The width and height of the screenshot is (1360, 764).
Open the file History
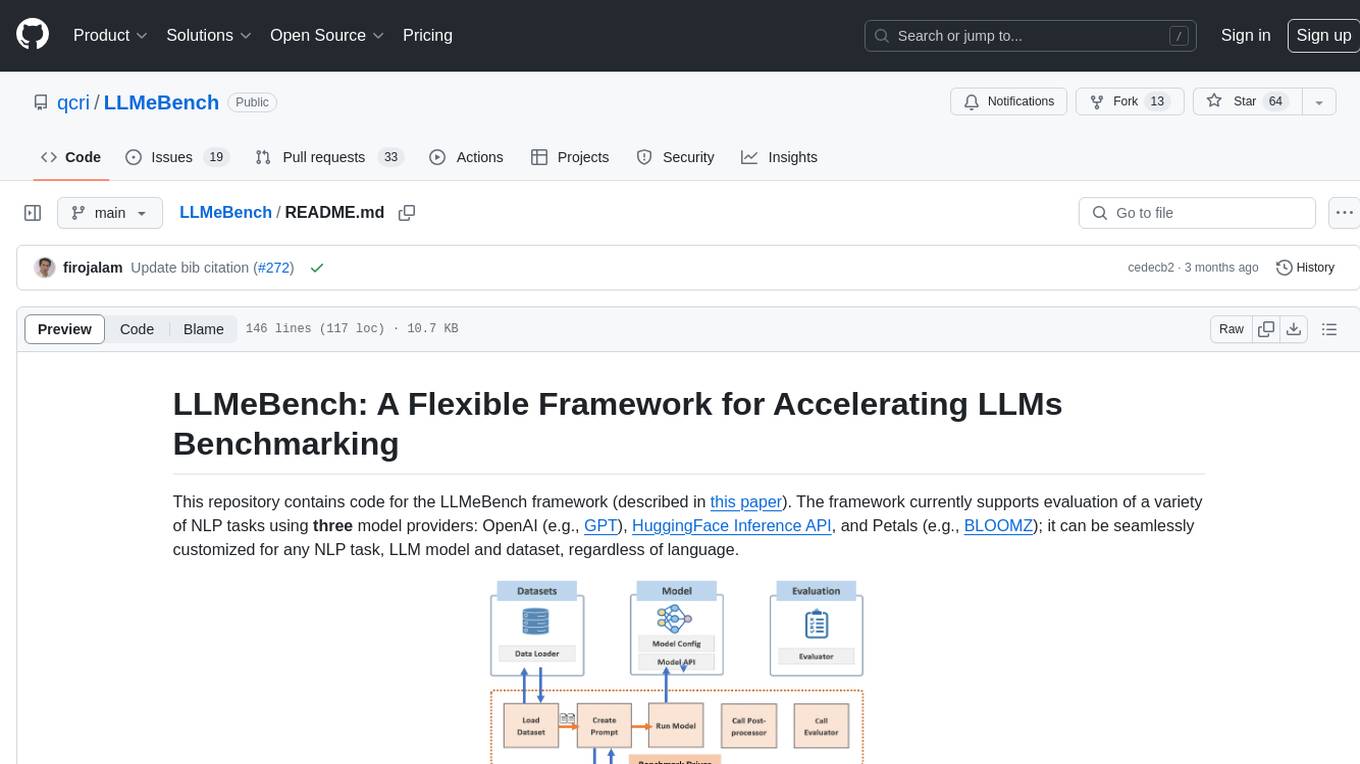click(x=1305, y=268)
